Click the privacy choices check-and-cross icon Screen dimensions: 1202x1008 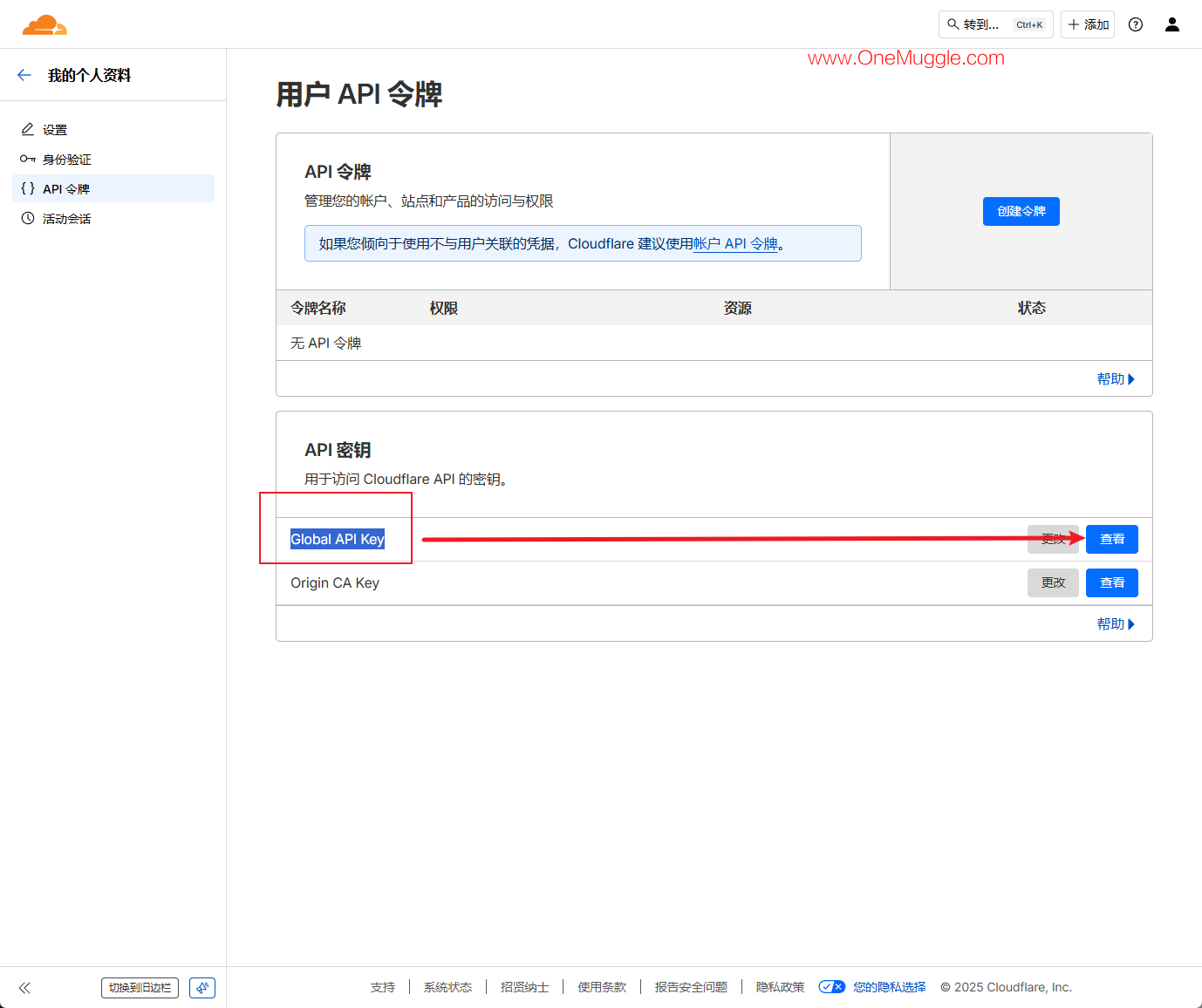[832, 987]
